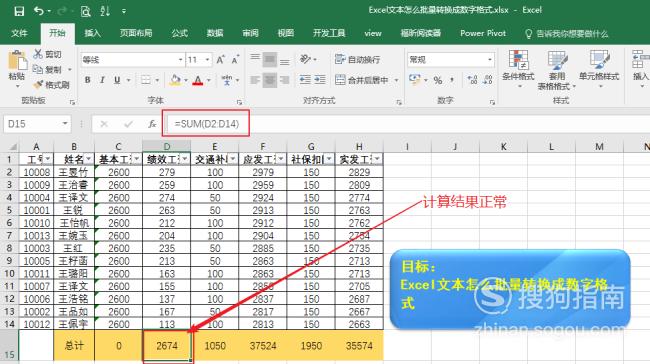Toggle Align Left
Screen dimensions: 650x364
255,80
